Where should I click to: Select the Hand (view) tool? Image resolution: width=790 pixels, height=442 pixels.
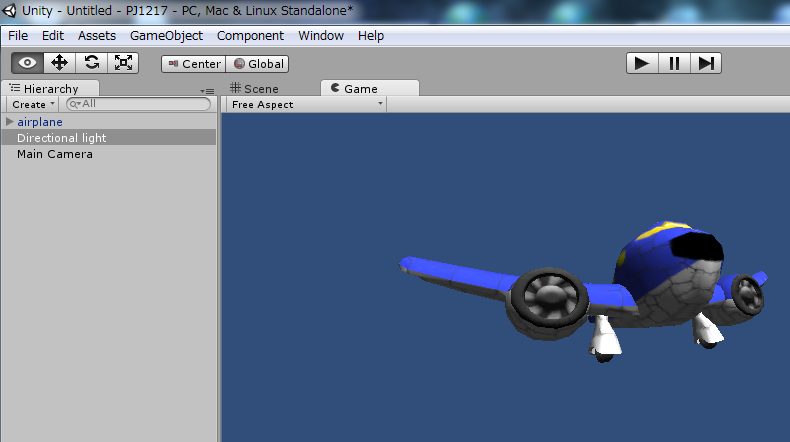(x=27, y=62)
